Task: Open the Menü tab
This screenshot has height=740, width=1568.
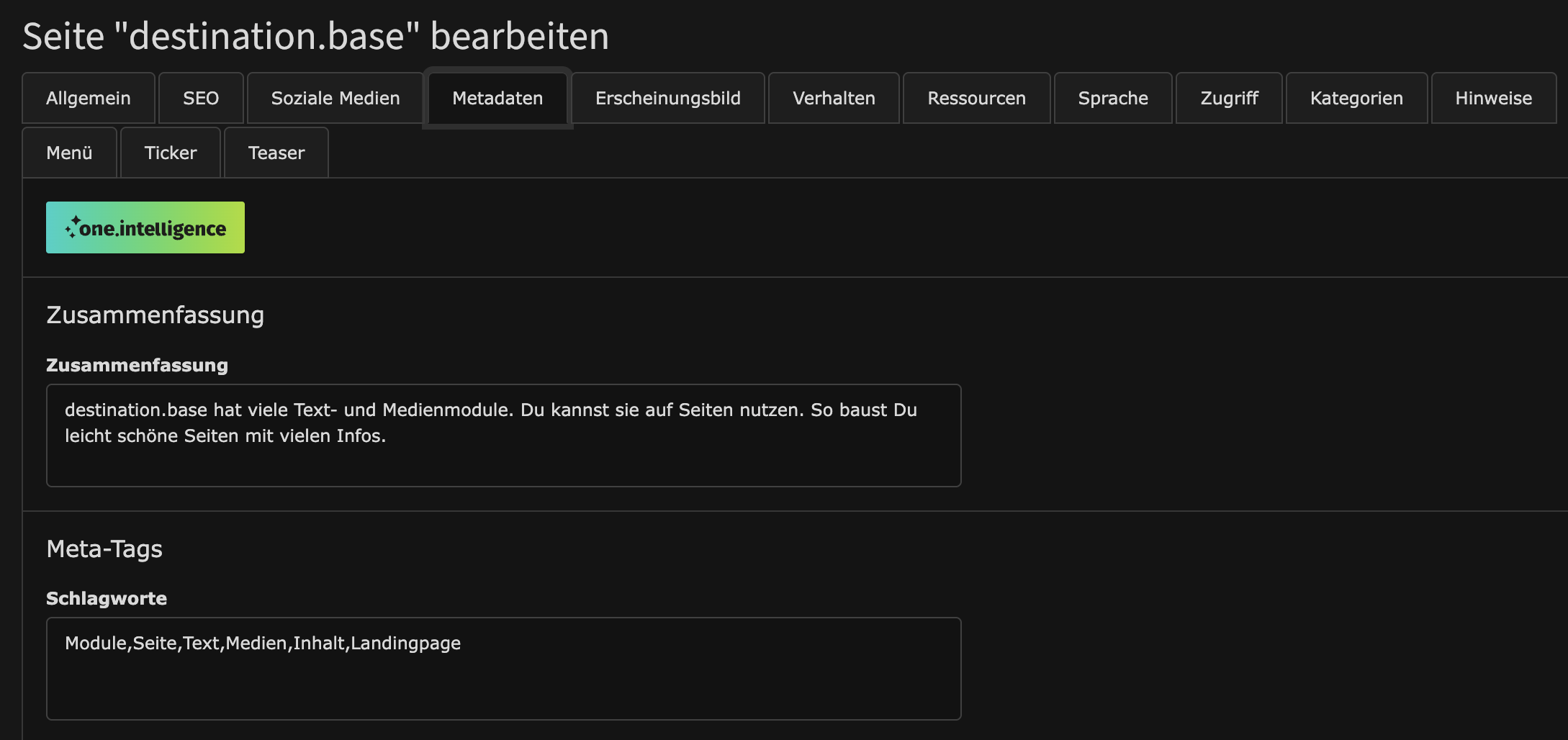Action: [x=69, y=153]
